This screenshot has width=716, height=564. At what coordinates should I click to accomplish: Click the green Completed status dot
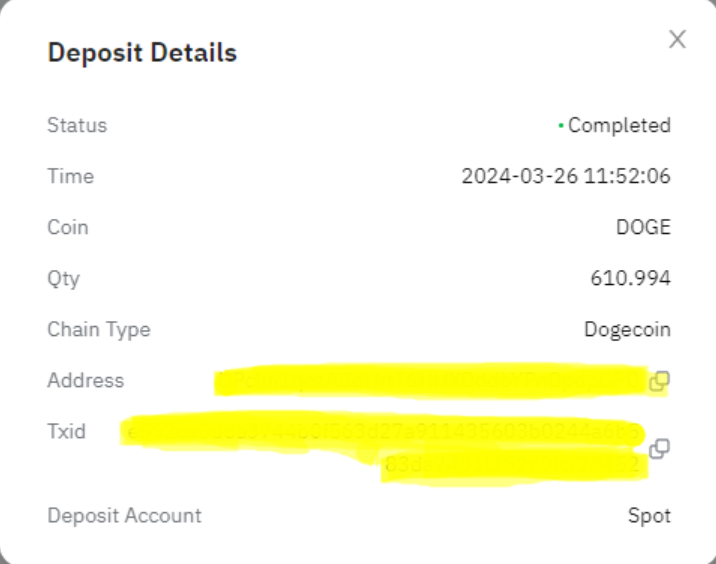[561, 126]
